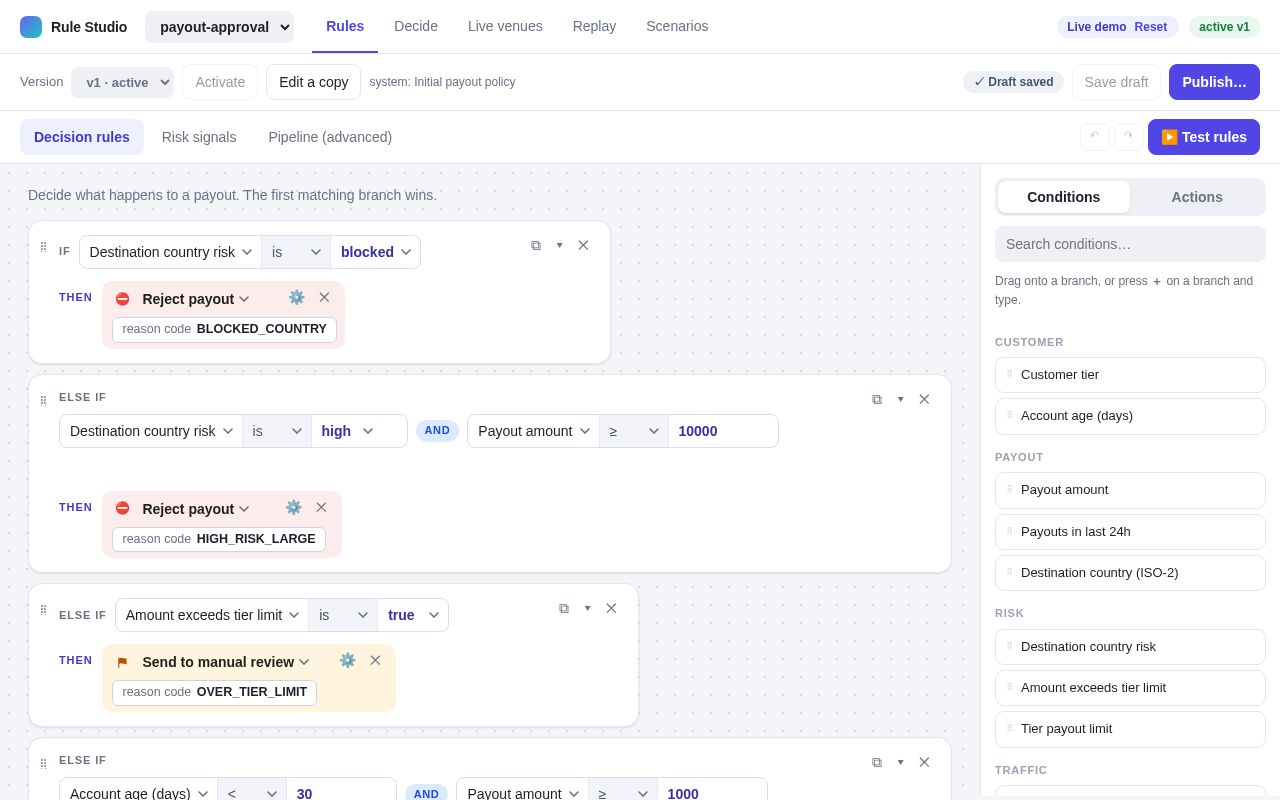The image size is (1280, 800).
Task: Go to the Replay tab
Action: pos(594,26)
